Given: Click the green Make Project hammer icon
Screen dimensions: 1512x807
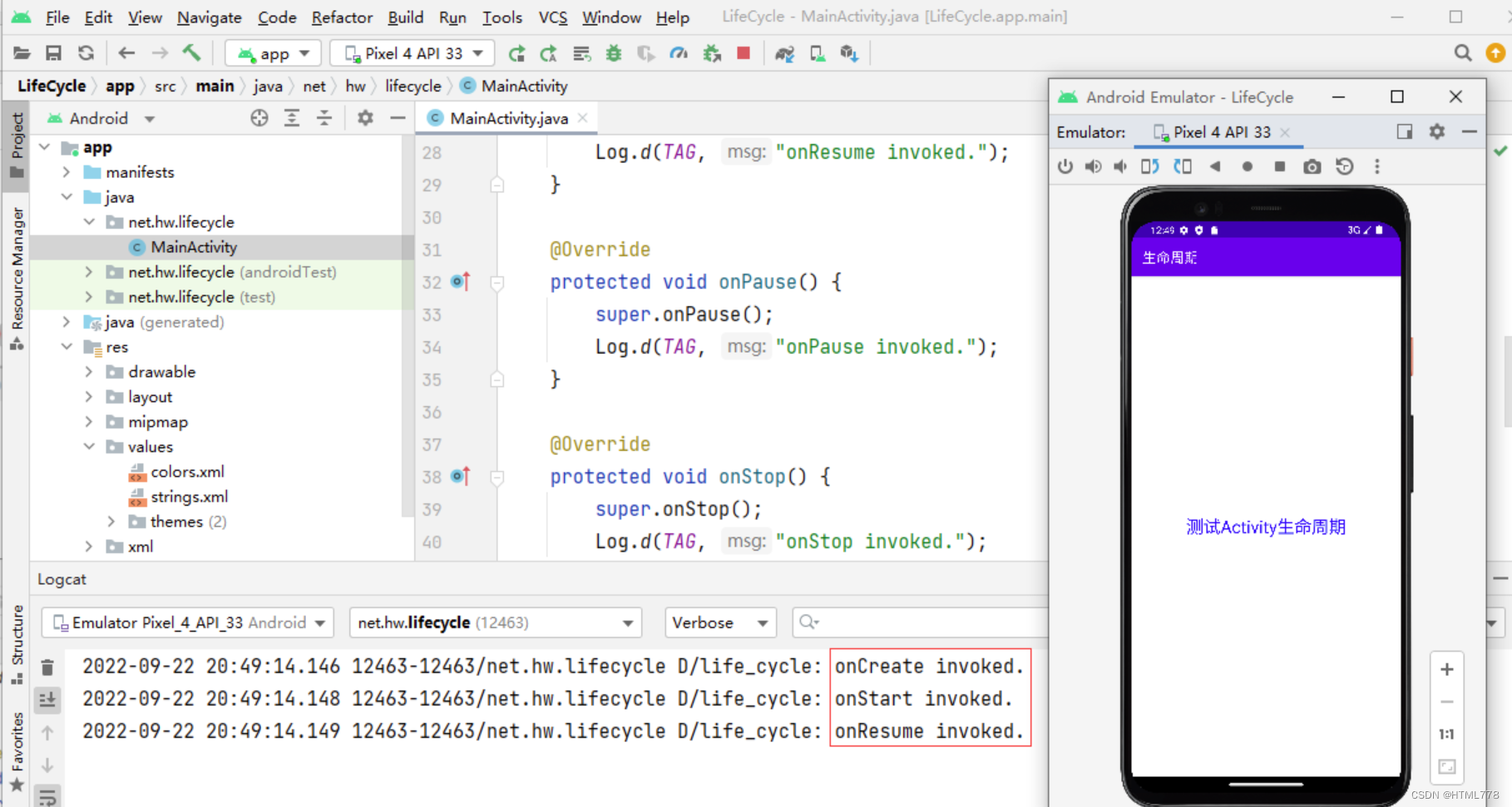Looking at the screenshot, I should 192,53.
